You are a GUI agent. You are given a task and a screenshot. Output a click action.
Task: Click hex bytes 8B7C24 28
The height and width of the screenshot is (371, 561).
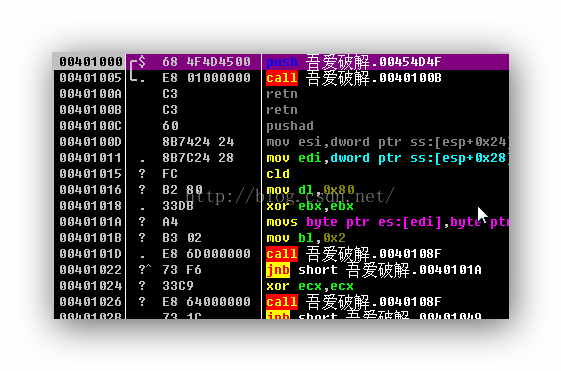(198, 158)
